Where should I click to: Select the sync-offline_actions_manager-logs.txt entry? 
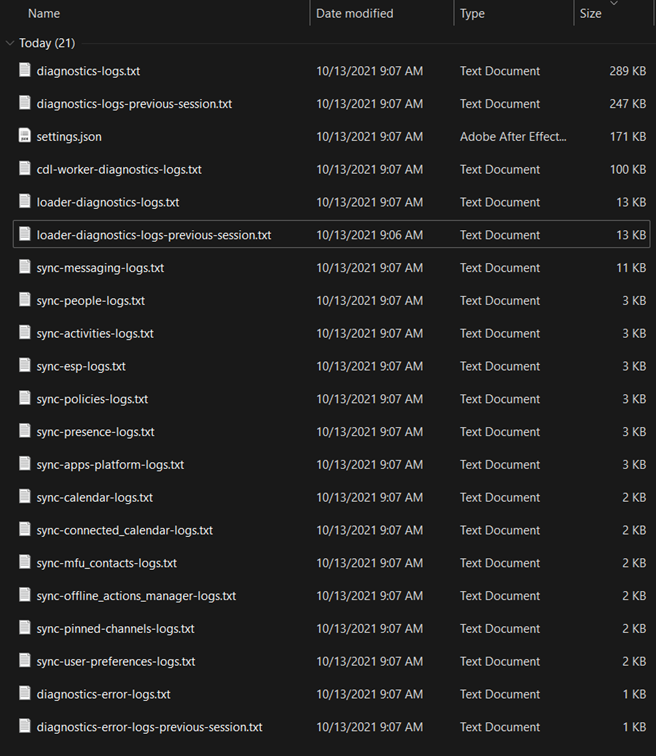(x=136, y=595)
